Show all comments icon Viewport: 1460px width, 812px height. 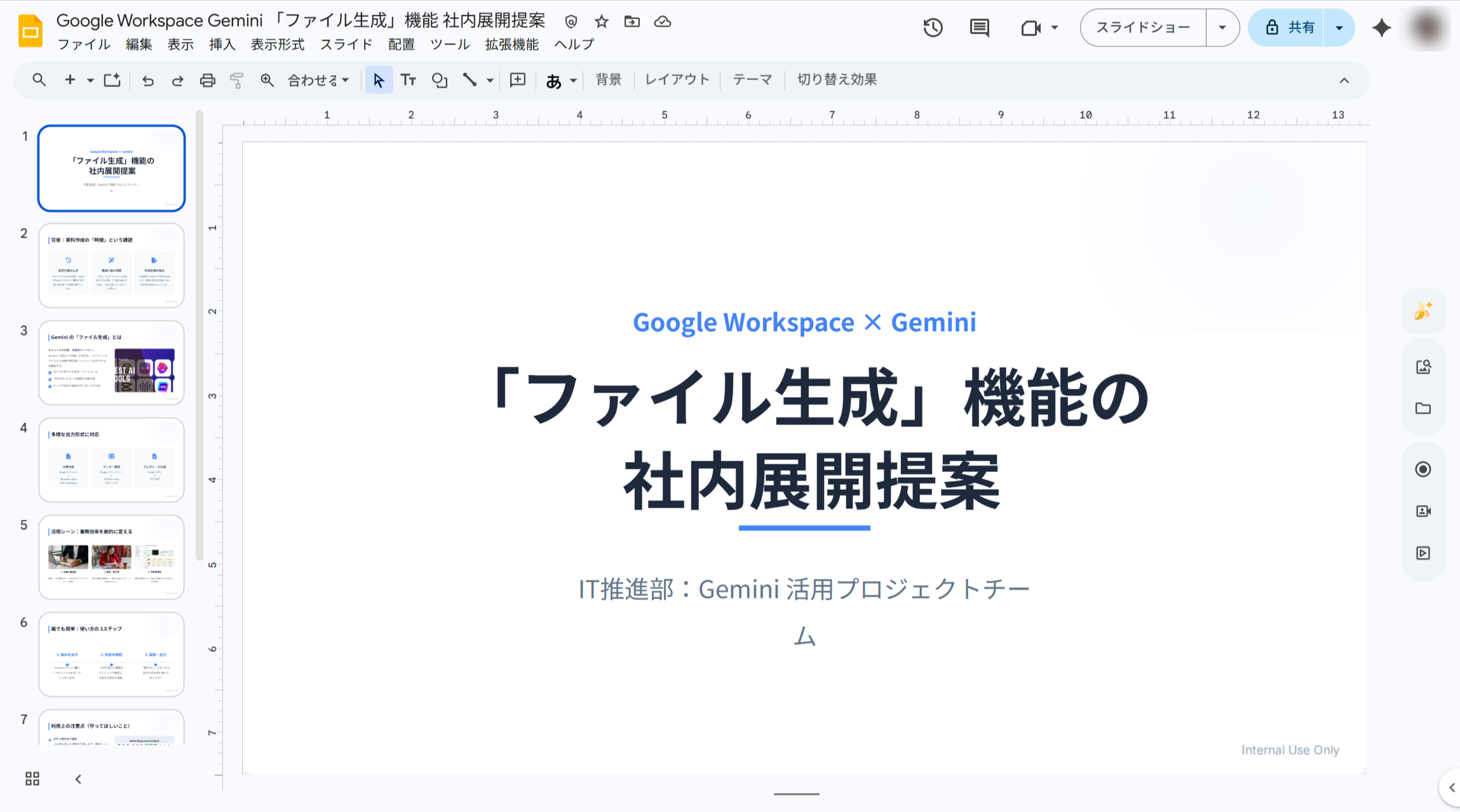(x=980, y=27)
